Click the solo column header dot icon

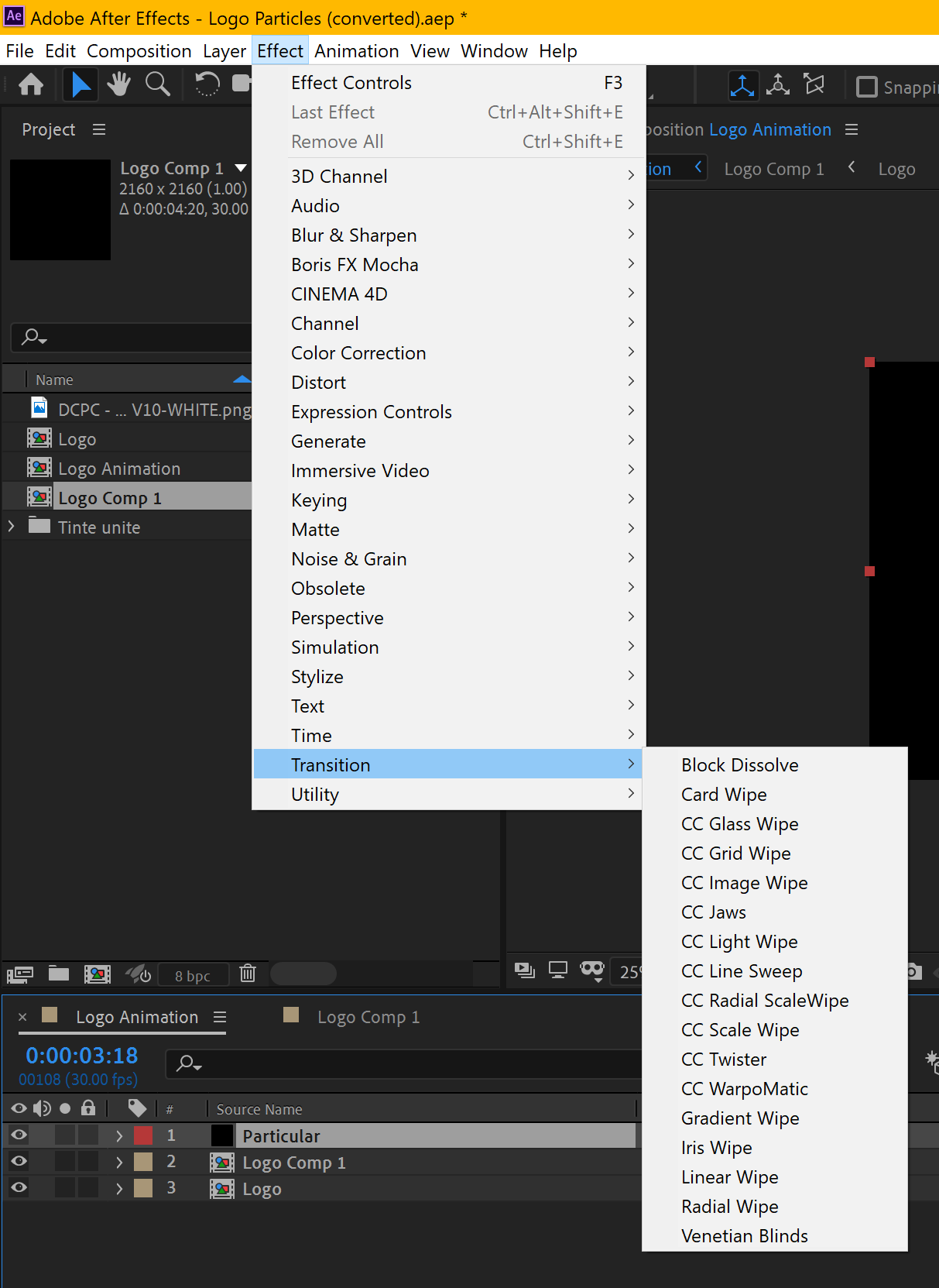[65, 1108]
